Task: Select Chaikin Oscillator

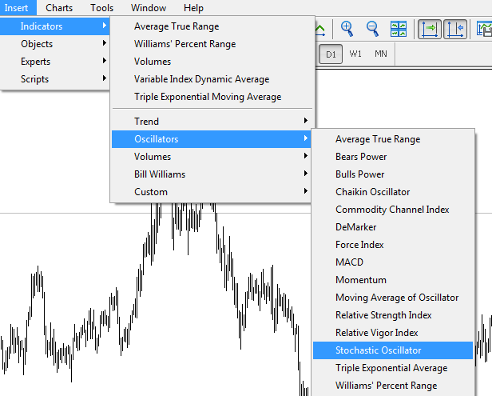Action: [393, 192]
